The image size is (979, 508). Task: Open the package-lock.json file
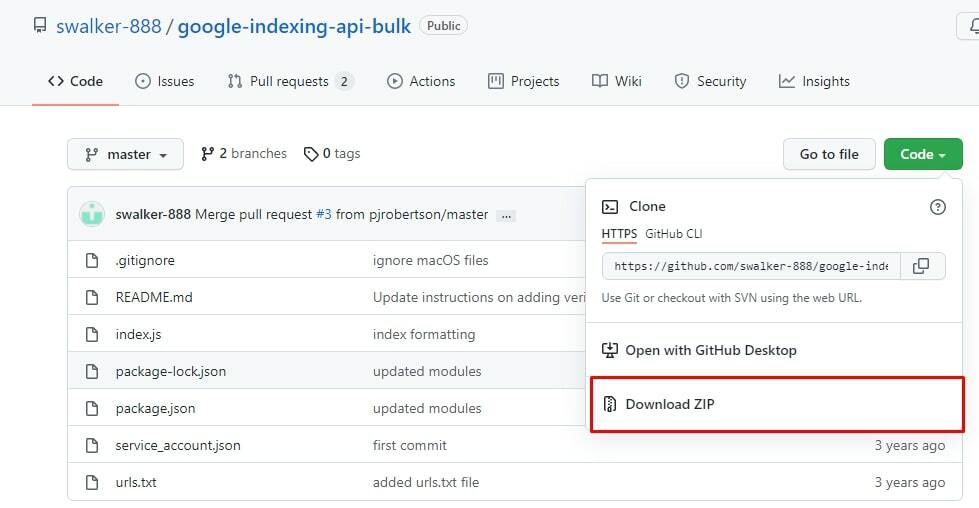click(170, 371)
